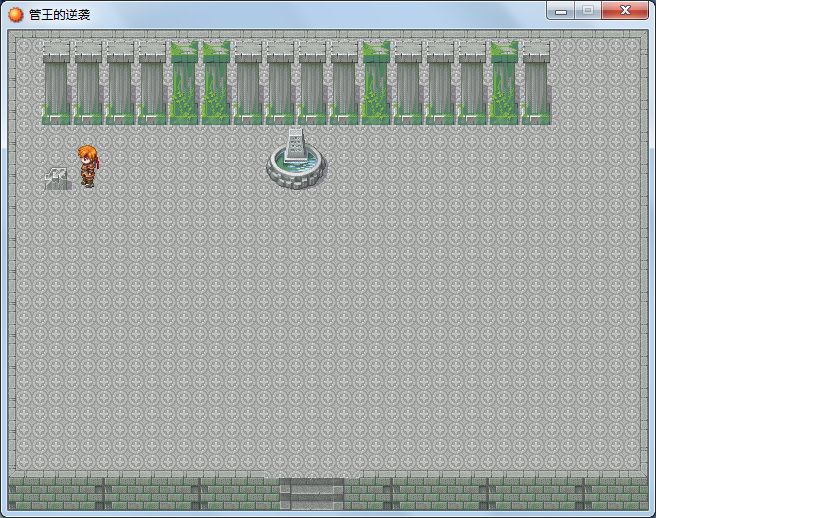Click the window title 管王的逆袭
This screenshot has height=518, width=819.
pyautogui.click(x=60, y=15)
